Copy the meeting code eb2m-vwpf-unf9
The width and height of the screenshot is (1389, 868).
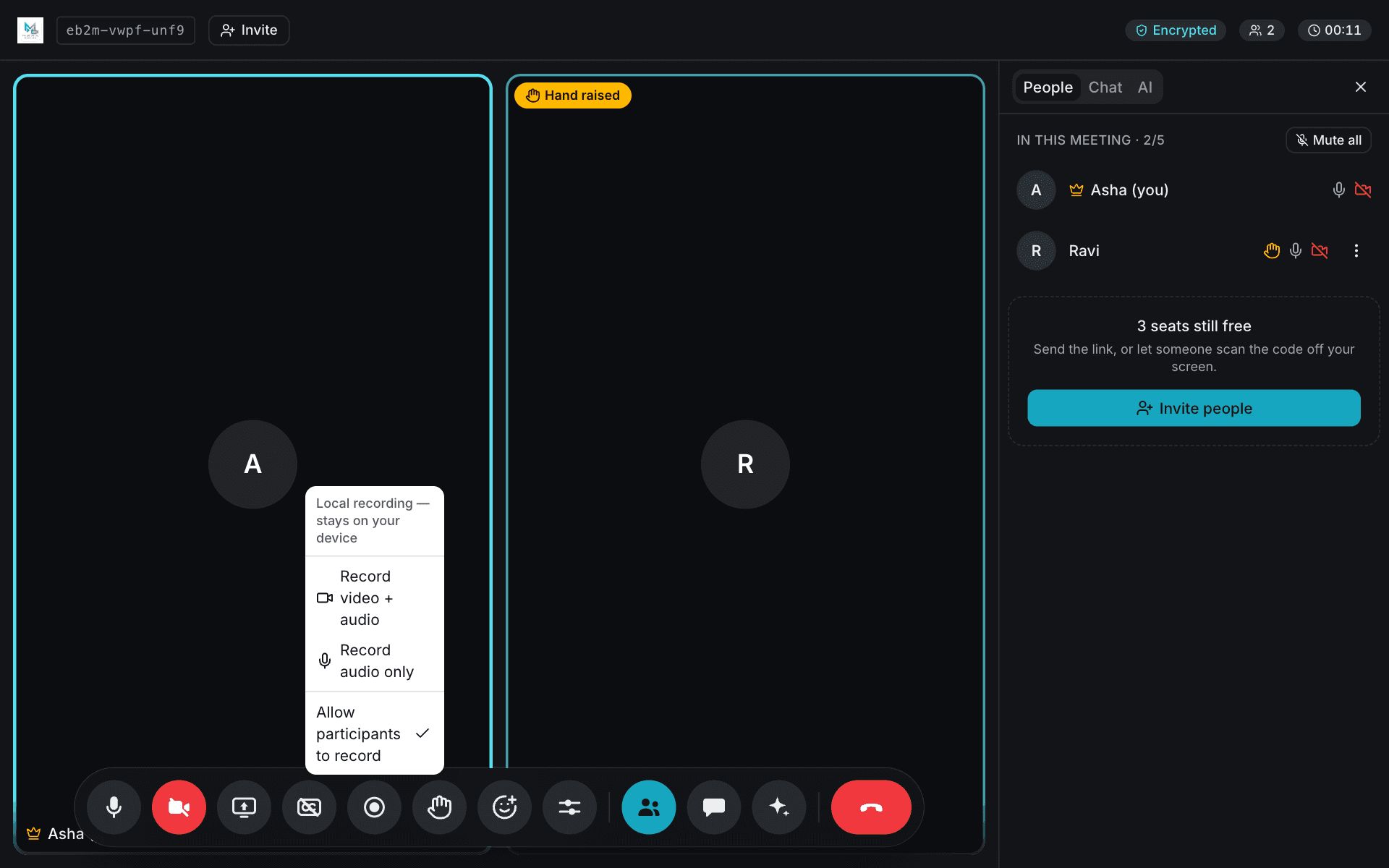tap(126, 30)
